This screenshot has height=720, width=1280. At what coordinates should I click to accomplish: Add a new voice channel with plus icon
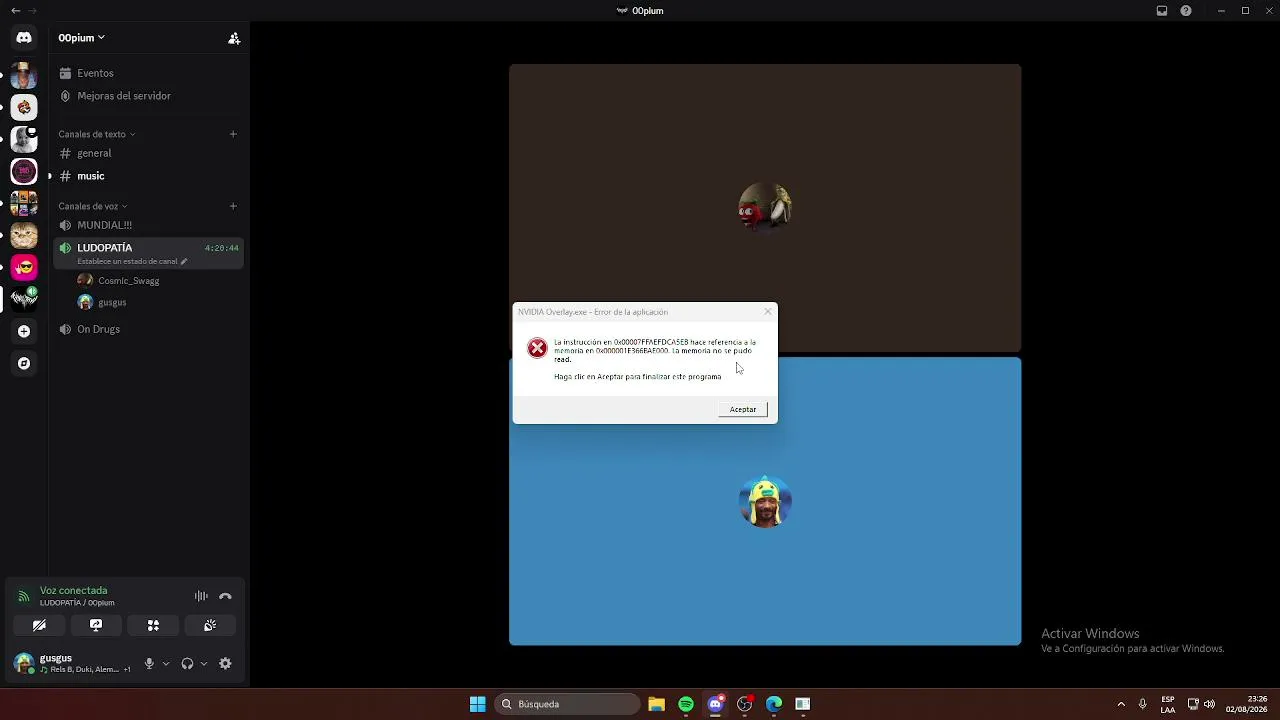[x=233, y=206]
